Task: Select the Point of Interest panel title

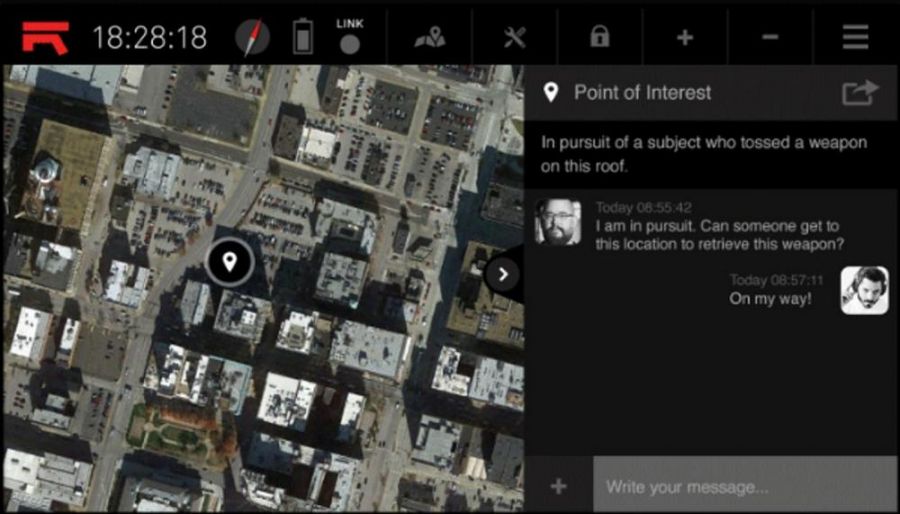Action: [642, 93]
